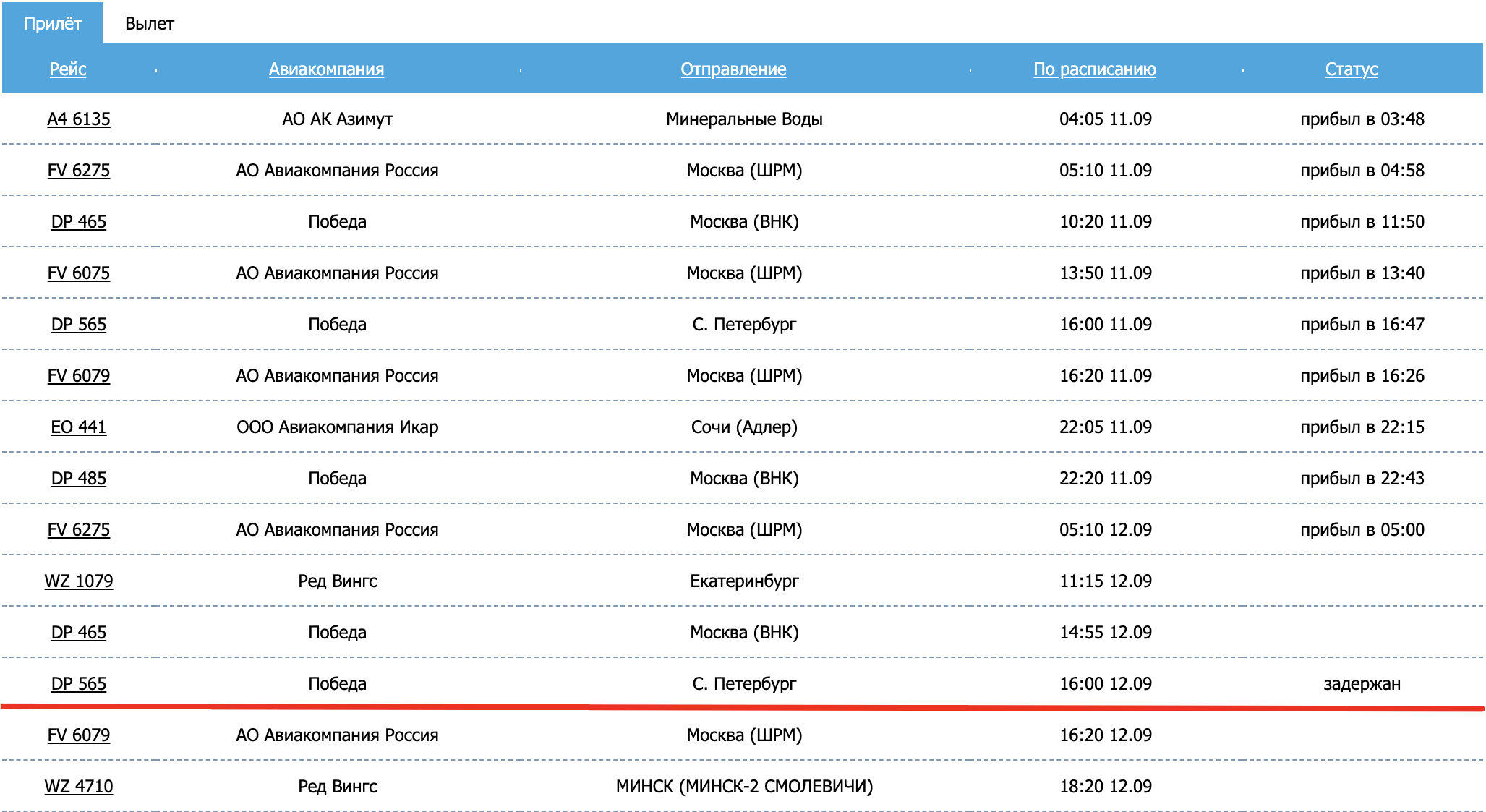This screenshot has width=1486, height=812.
Task: Open flight WZ 1079 link
Action: click(79, 581)
